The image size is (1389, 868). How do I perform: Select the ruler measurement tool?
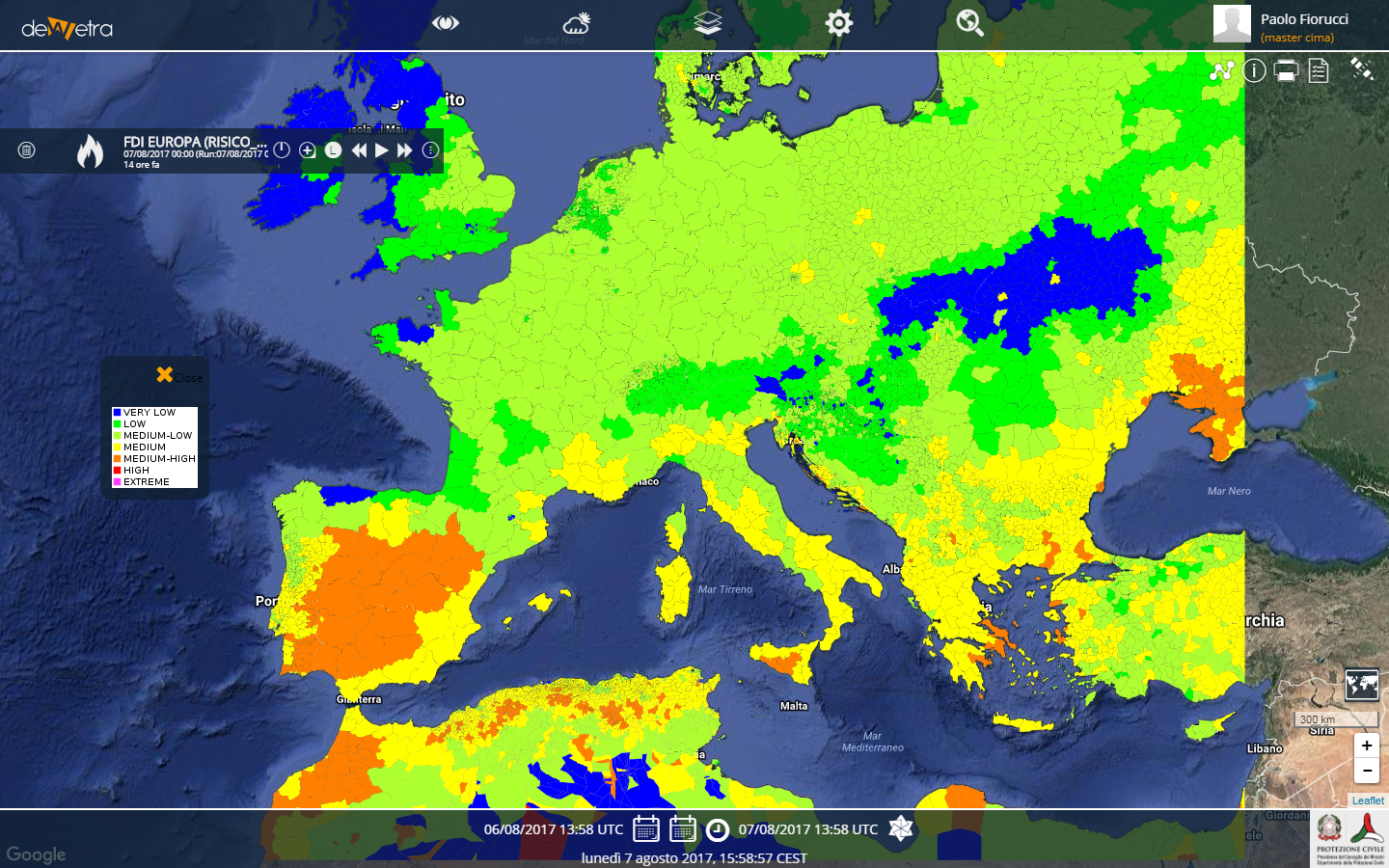[x=1361, y=69]
